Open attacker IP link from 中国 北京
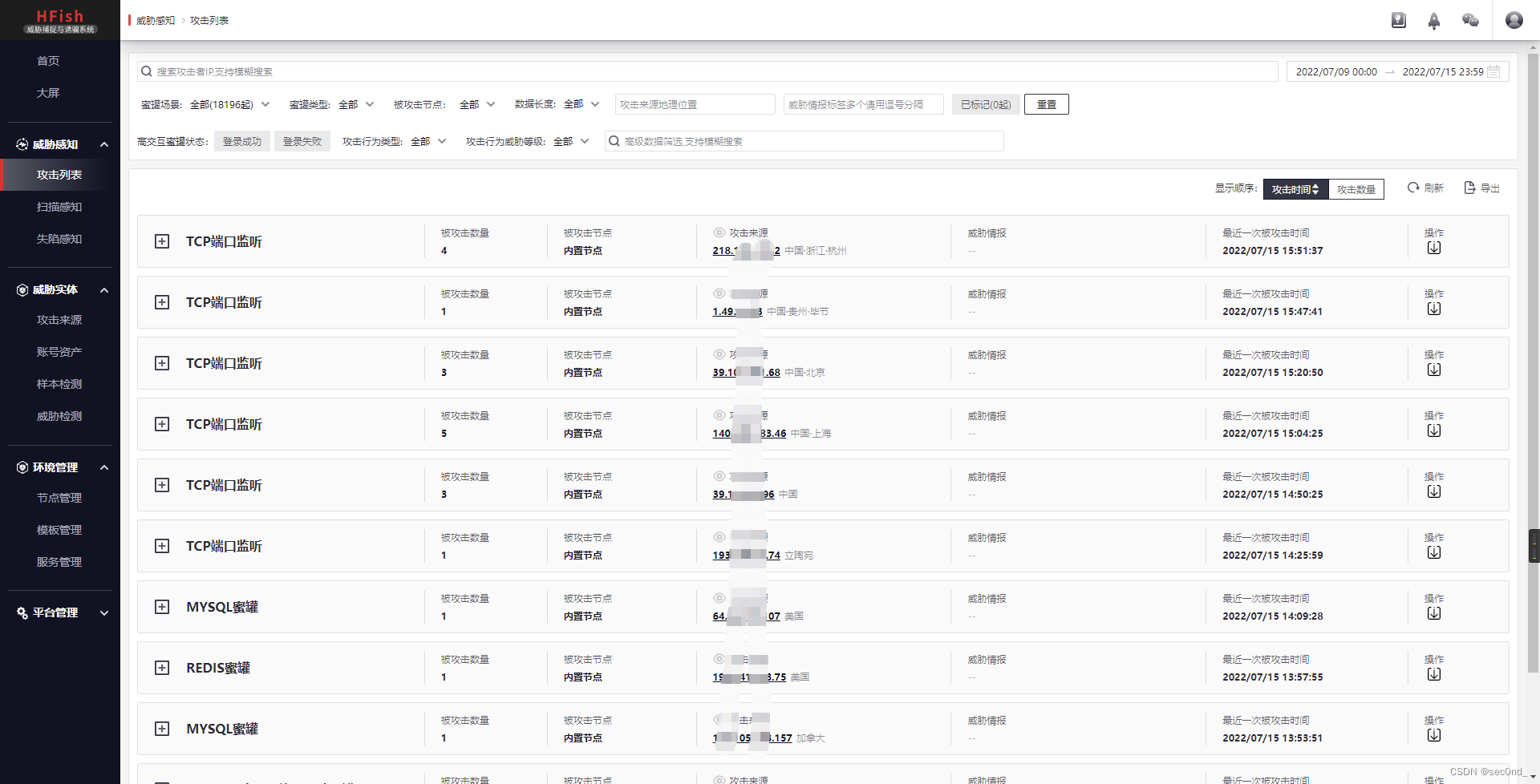This screenshot has width=1540, height=784. [x=746, y=372]
